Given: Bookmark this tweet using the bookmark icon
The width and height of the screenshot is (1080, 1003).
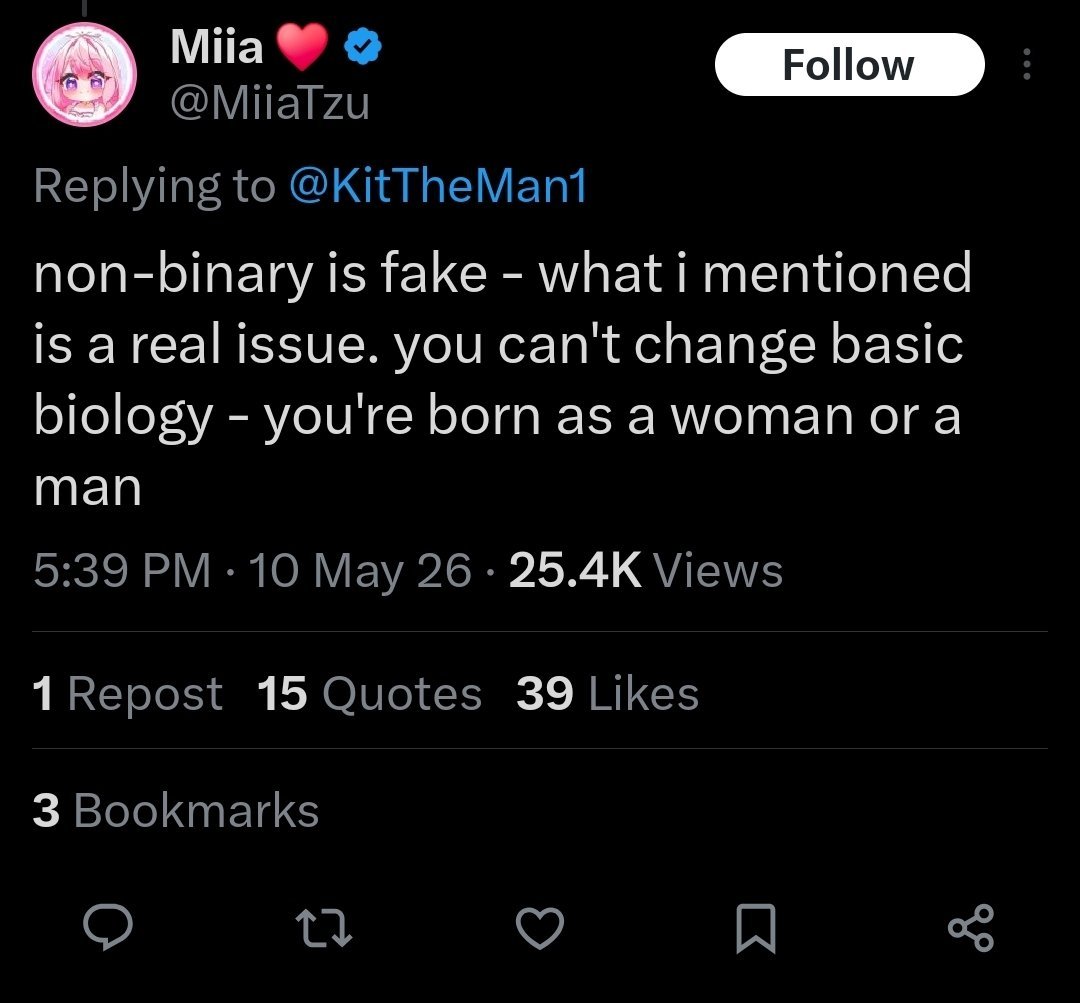Looking at the screenshot, I should pos(756,929).
